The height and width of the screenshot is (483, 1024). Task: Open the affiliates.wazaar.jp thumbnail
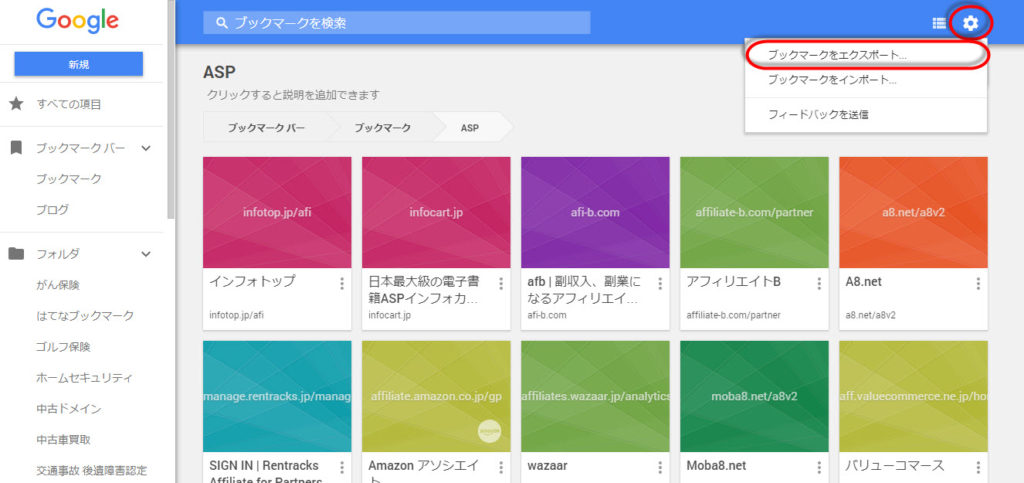pyautogui.click(x=595, y=396)
